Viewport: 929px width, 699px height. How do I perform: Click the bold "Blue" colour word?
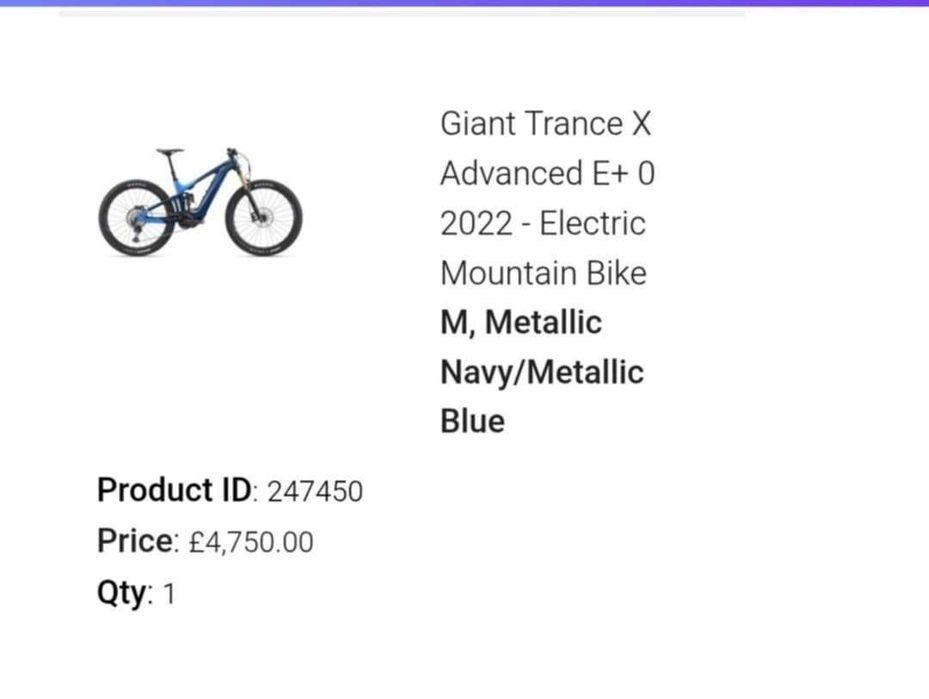[x=472, y=421]
